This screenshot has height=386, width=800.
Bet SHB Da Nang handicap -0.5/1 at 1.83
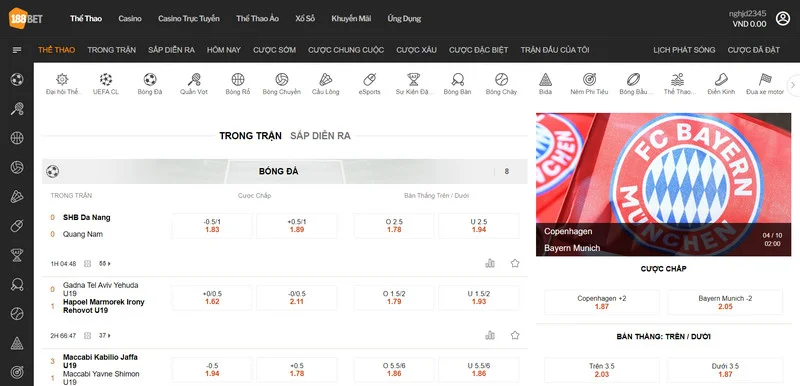(212, 226)
